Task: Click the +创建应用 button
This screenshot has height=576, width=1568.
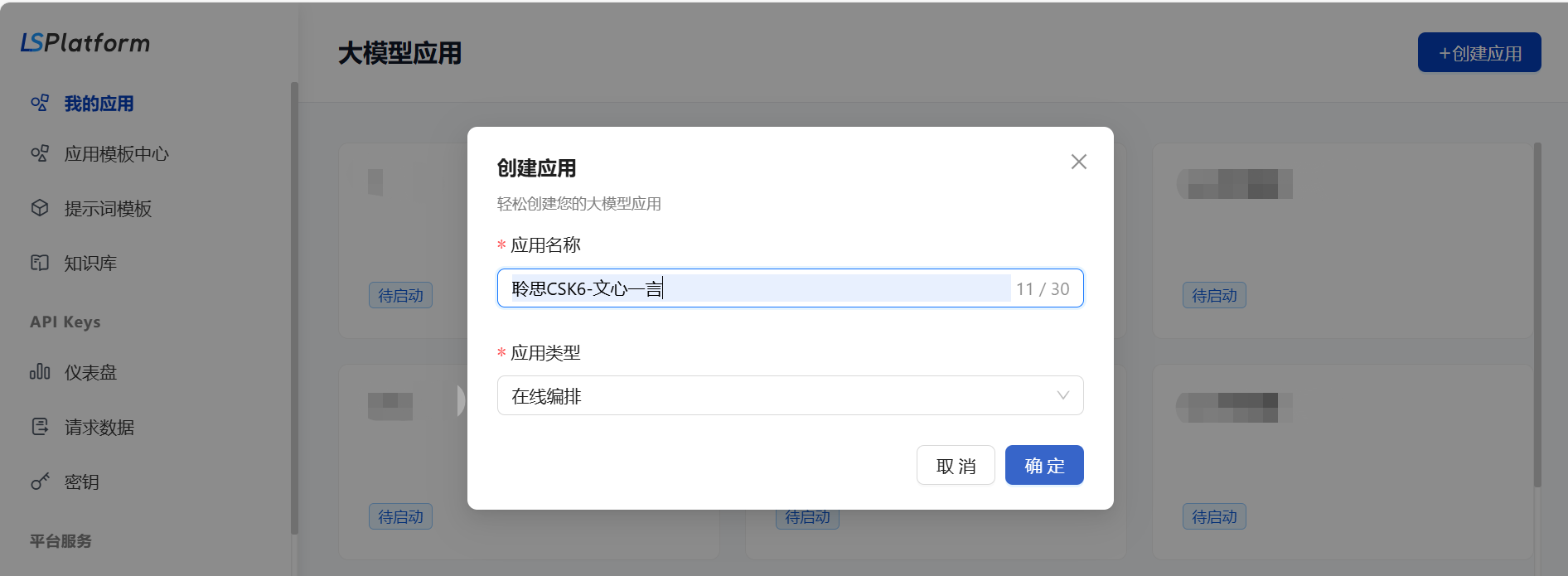Action: point(1479,52)
